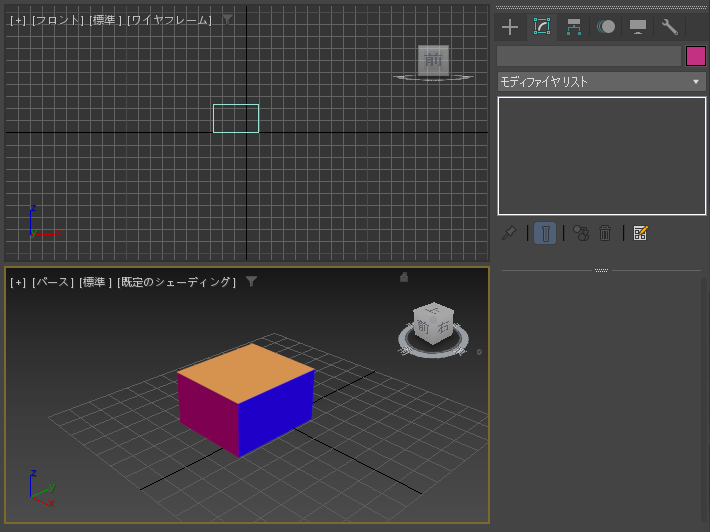Remove modifier with the trash icon

[605, 233]
